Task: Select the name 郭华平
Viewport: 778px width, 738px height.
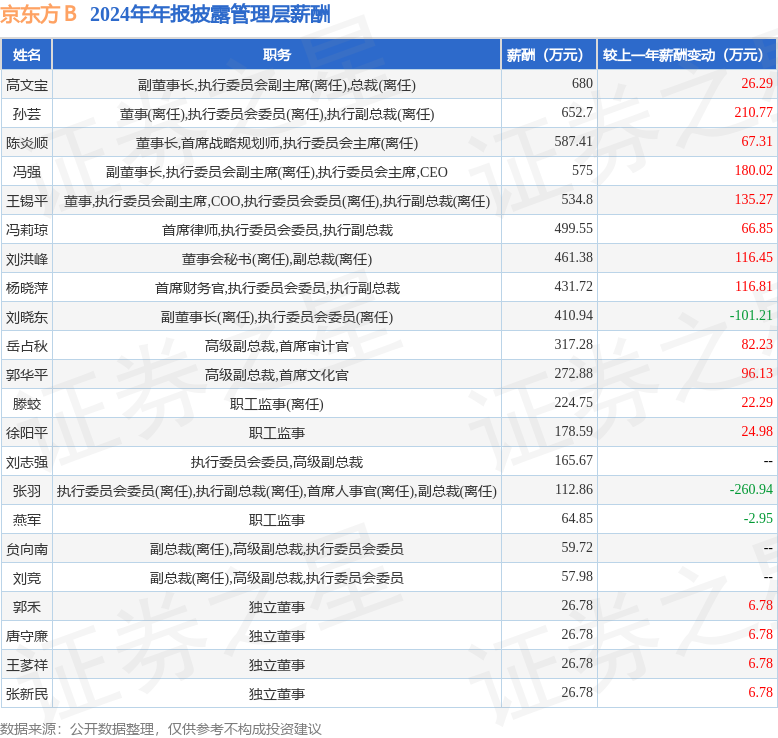Action: click(x=27, y=375)
